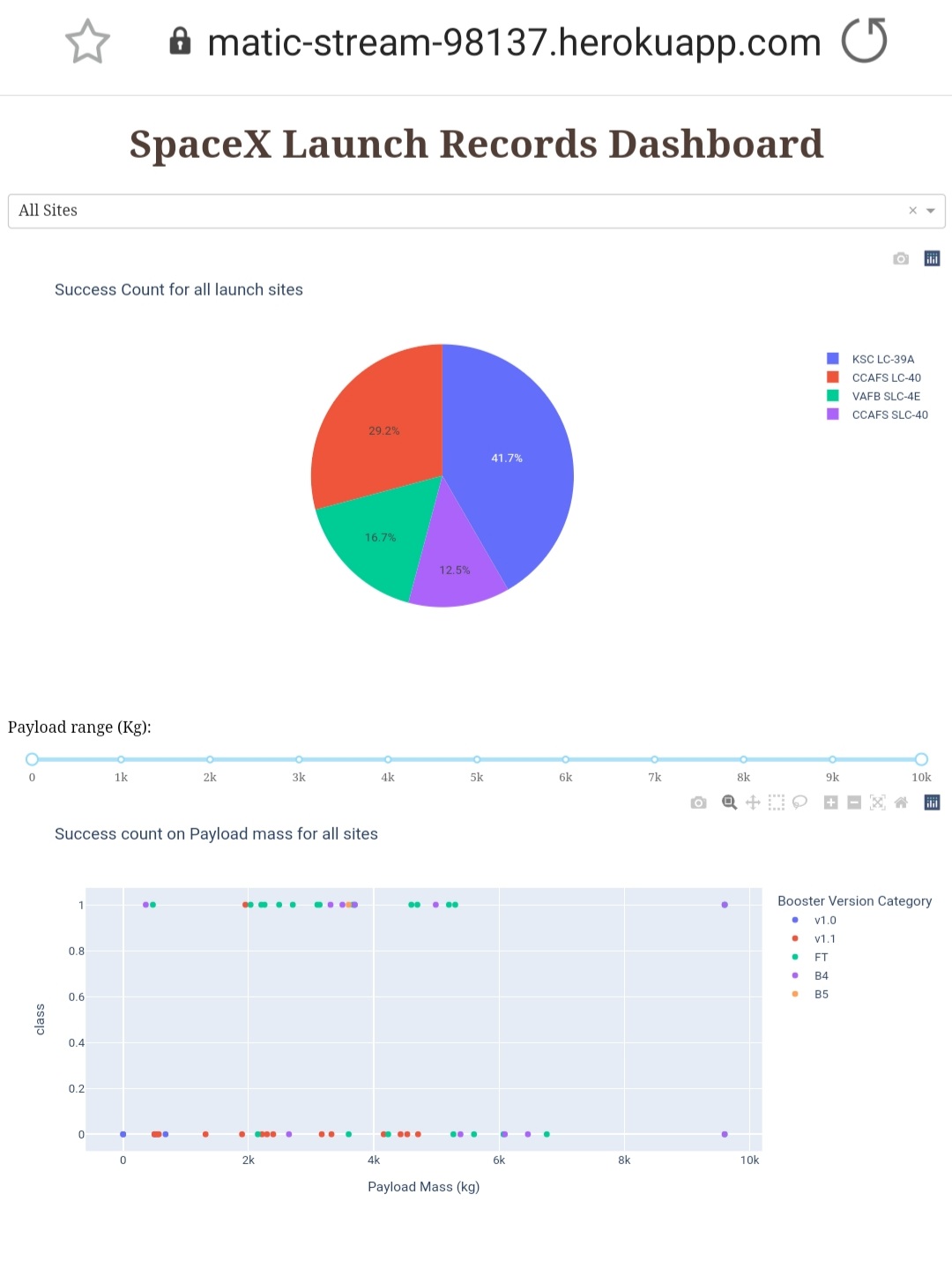Click the 'Payload Mass (kg)' axis title
Image resolution: width=952 pixels, height=1269 pixels.
424,1187
